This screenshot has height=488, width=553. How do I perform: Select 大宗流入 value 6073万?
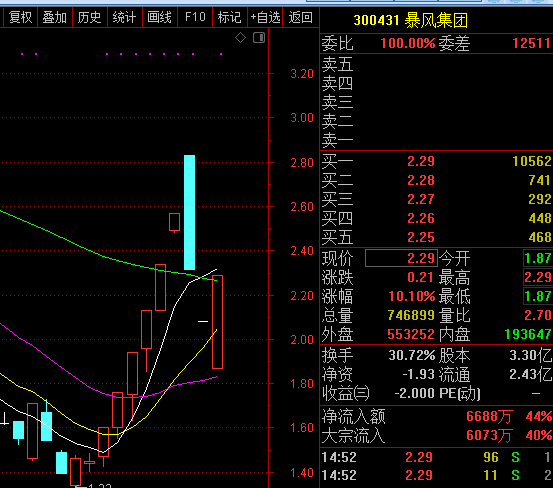coord(489,435)
